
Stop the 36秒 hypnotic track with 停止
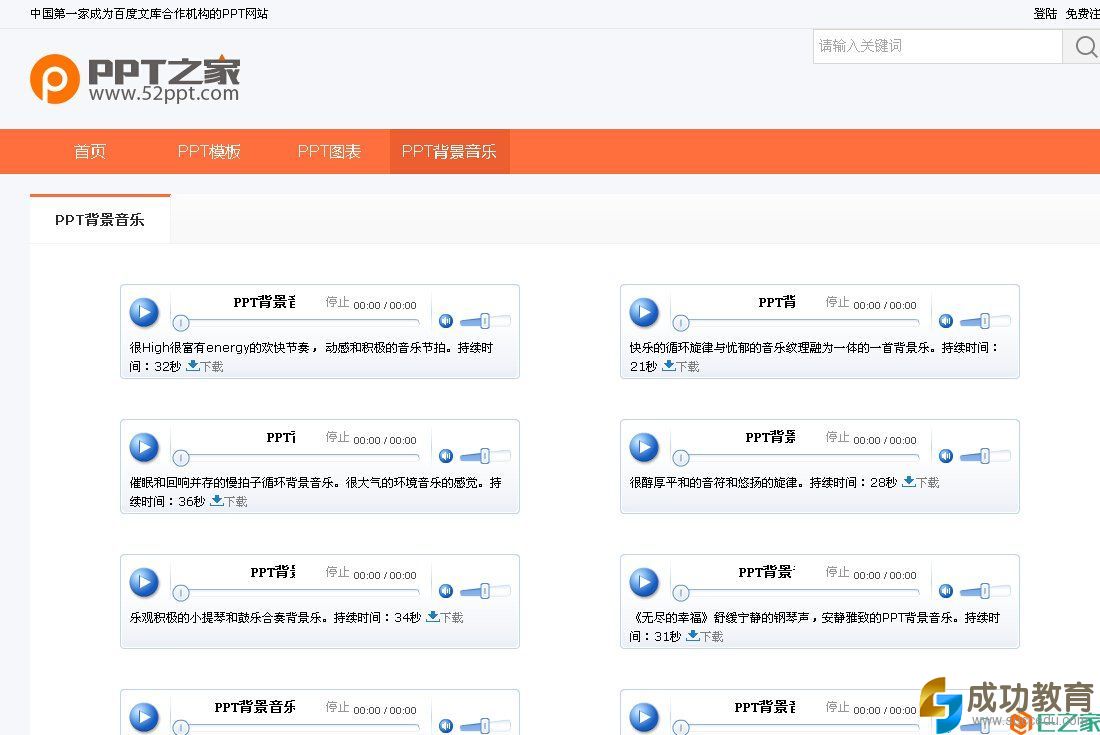click(337, 438)
